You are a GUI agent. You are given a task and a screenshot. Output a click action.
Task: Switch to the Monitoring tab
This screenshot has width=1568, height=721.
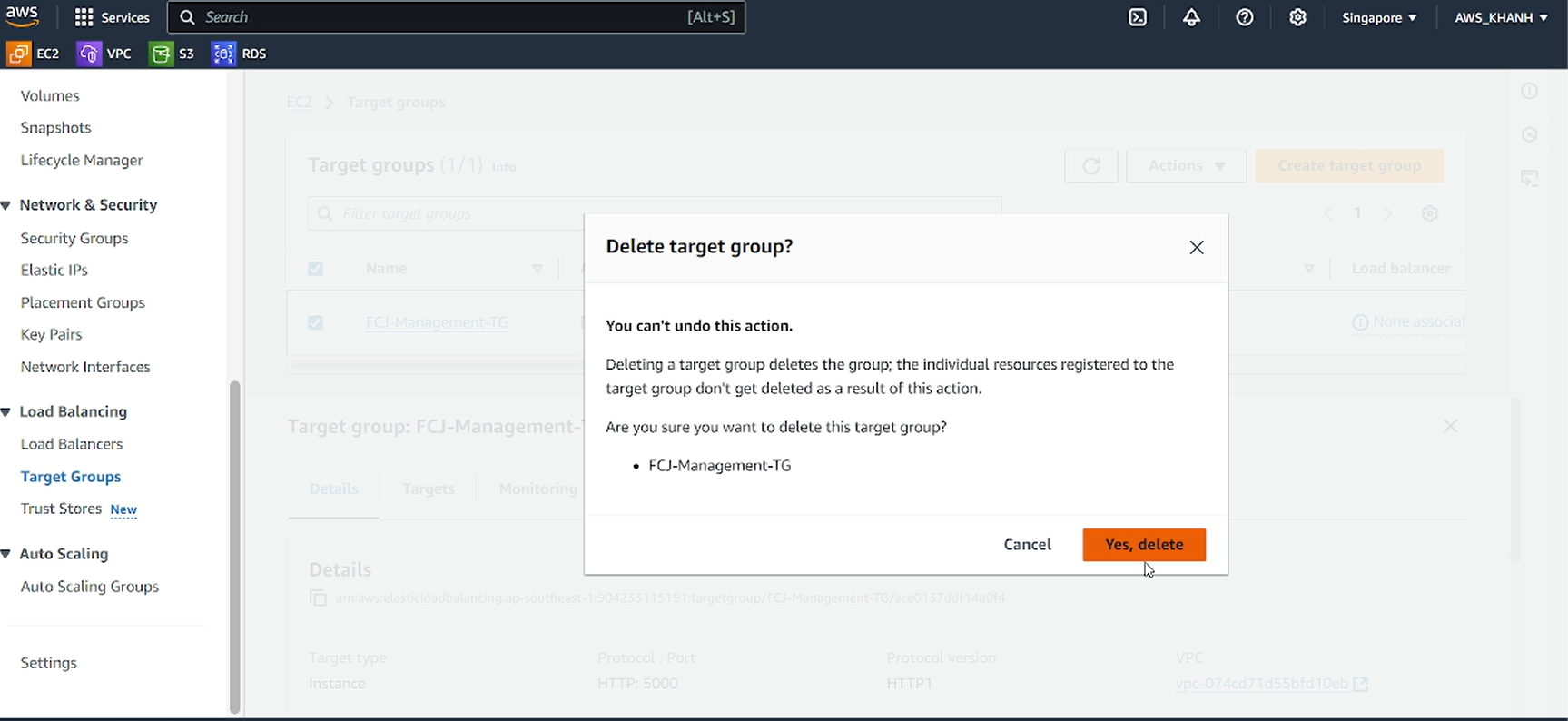(x=537, y=489)
